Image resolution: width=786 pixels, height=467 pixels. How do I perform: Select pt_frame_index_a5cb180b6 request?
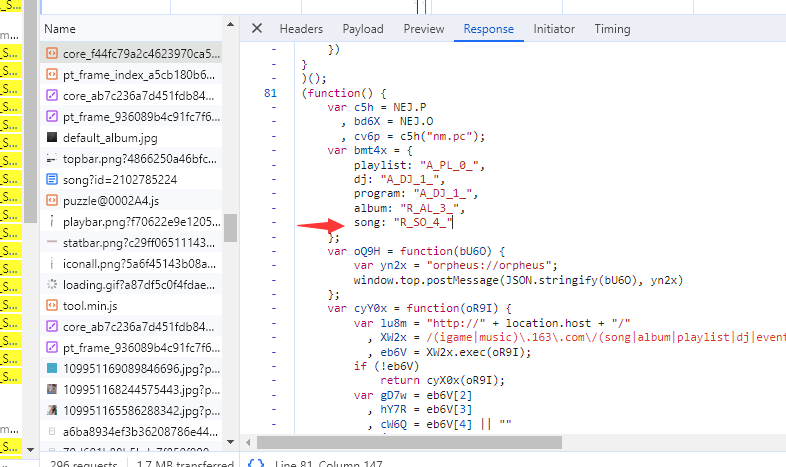pyautogui.click(x=131, y=75)
